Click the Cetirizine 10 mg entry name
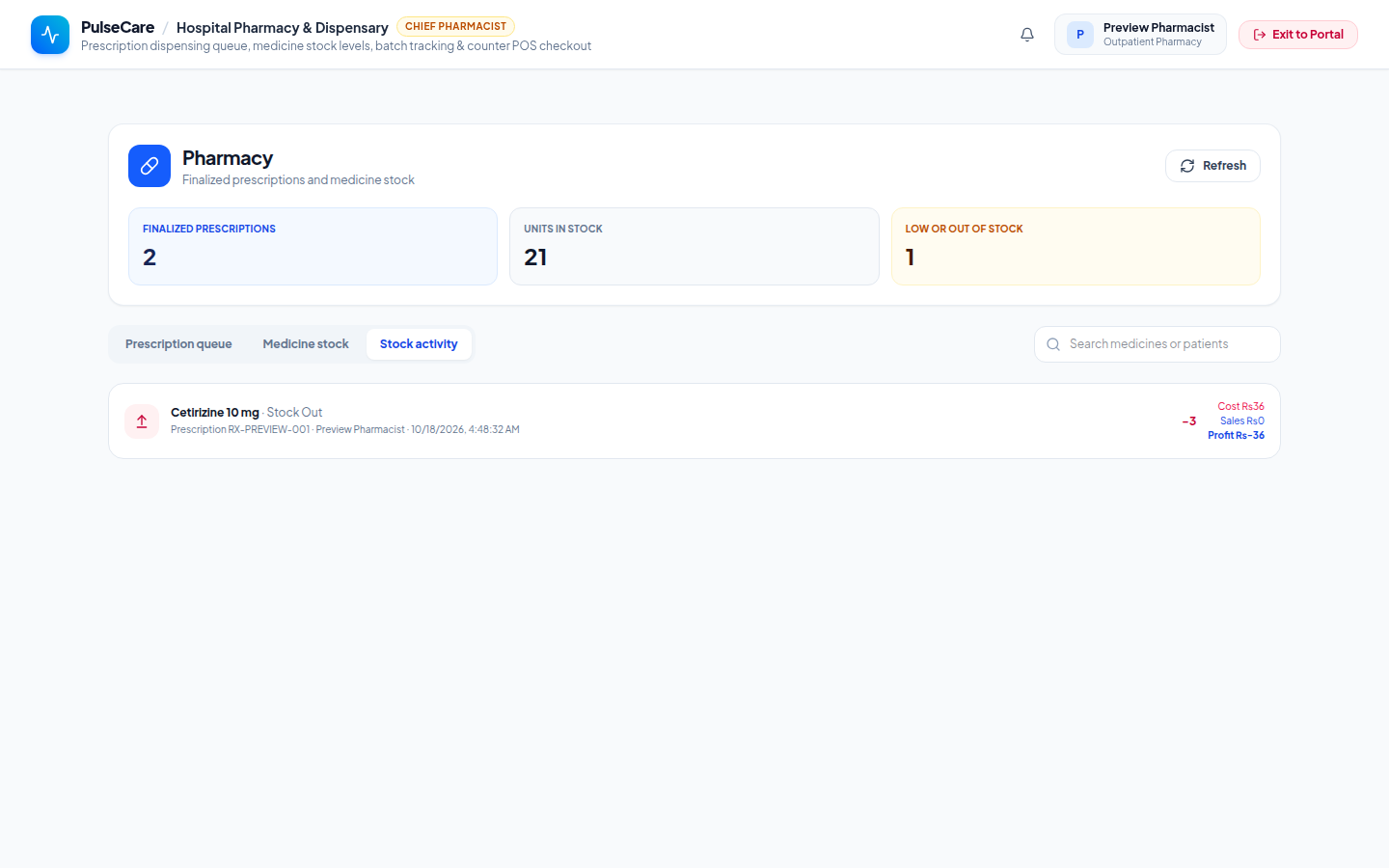The width and height of the screenshot is (1389, 868). 215,413
